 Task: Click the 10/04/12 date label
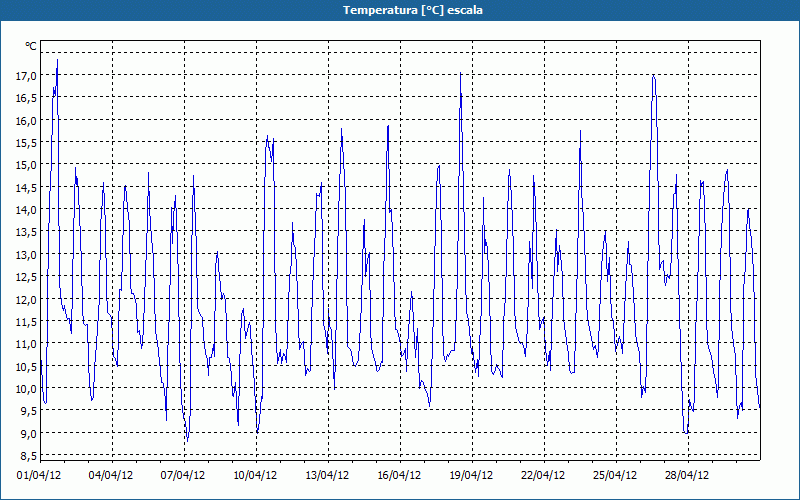click(x=255, y=475)
